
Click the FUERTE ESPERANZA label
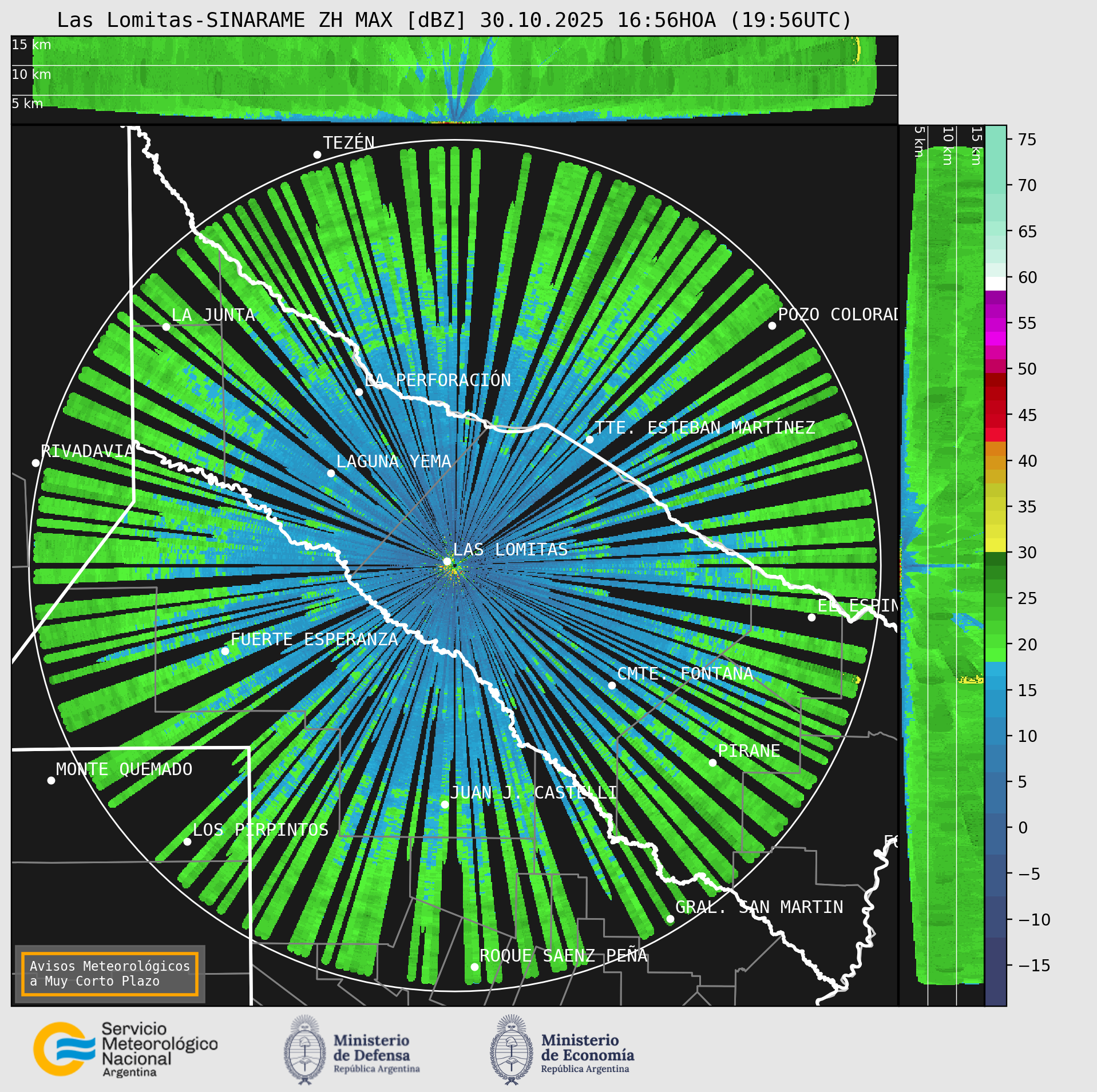pos(314,640)
